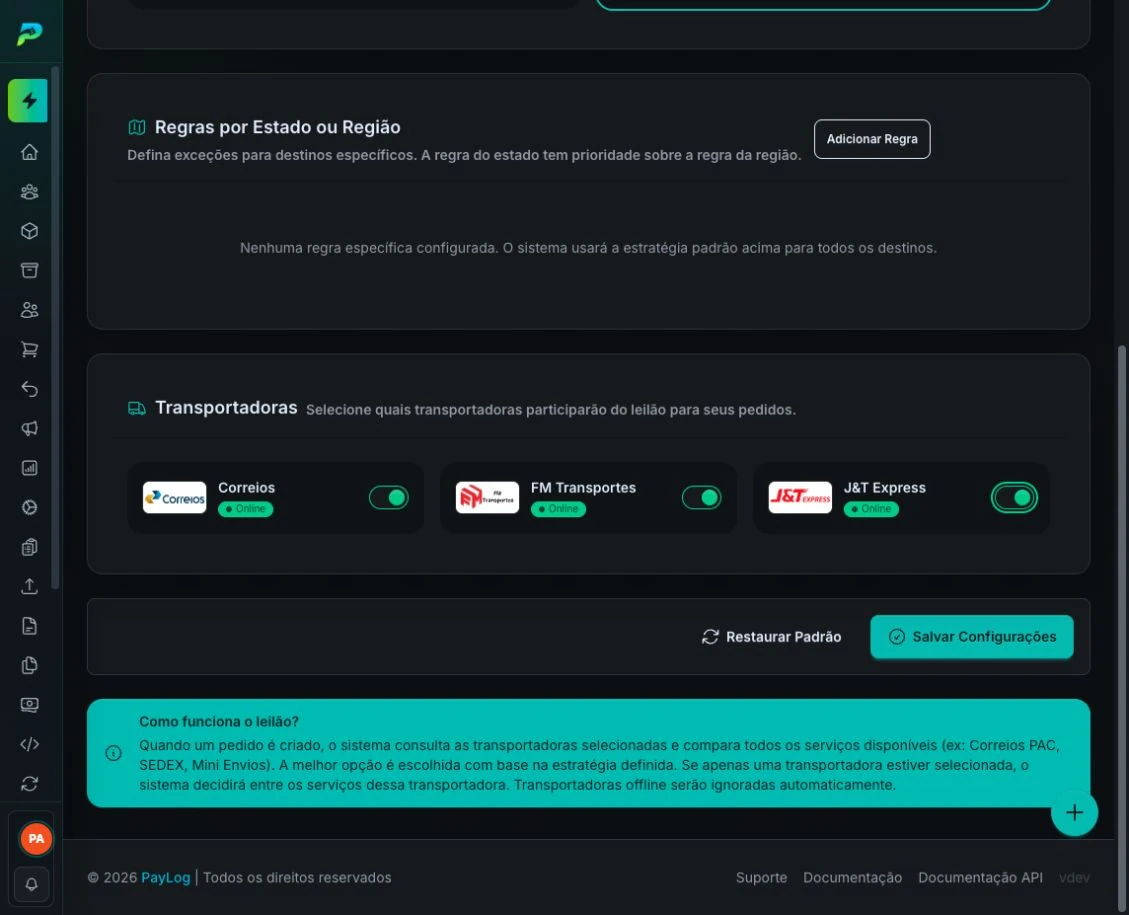Go to the home icon in sidebar
This screenshot has height=915, width=1129.
coord(30,152)
